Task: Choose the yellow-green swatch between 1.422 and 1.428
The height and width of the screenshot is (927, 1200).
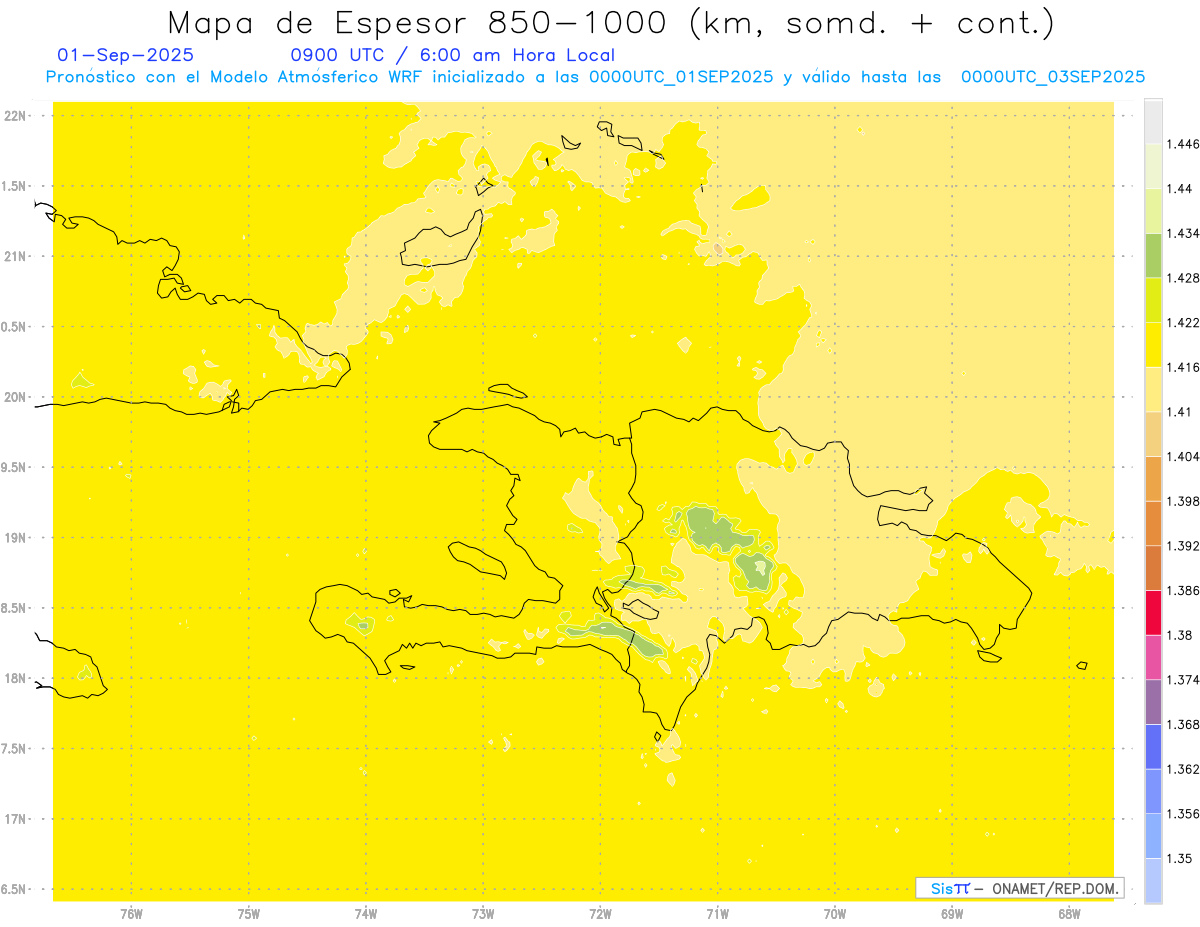Action: (1153, 299)
